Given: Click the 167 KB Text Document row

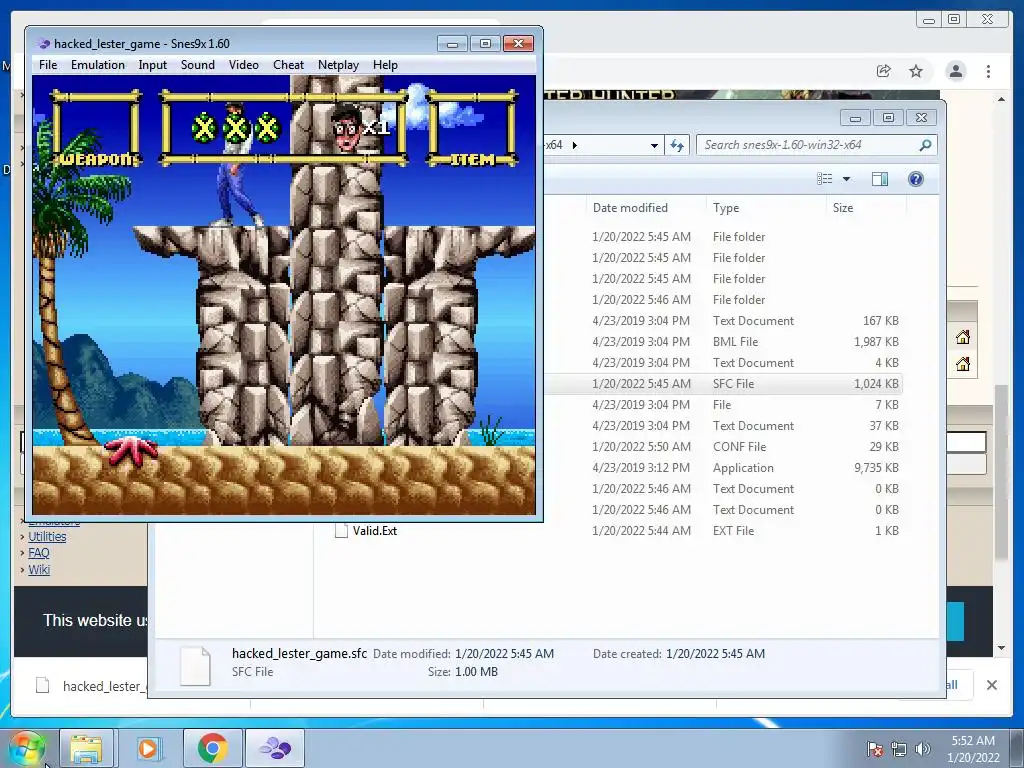Looking at the screenshot, I should (x=722, y=321).
